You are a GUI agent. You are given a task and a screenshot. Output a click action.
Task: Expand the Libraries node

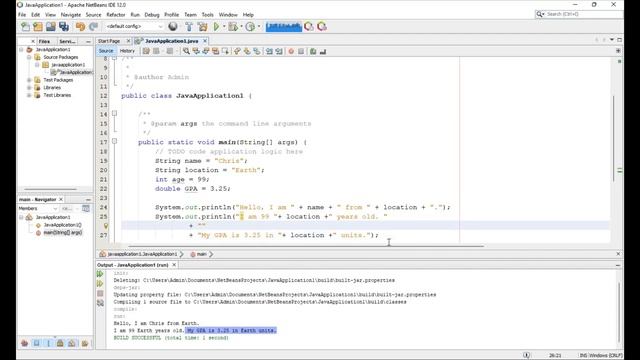click(x=29, y=88)
